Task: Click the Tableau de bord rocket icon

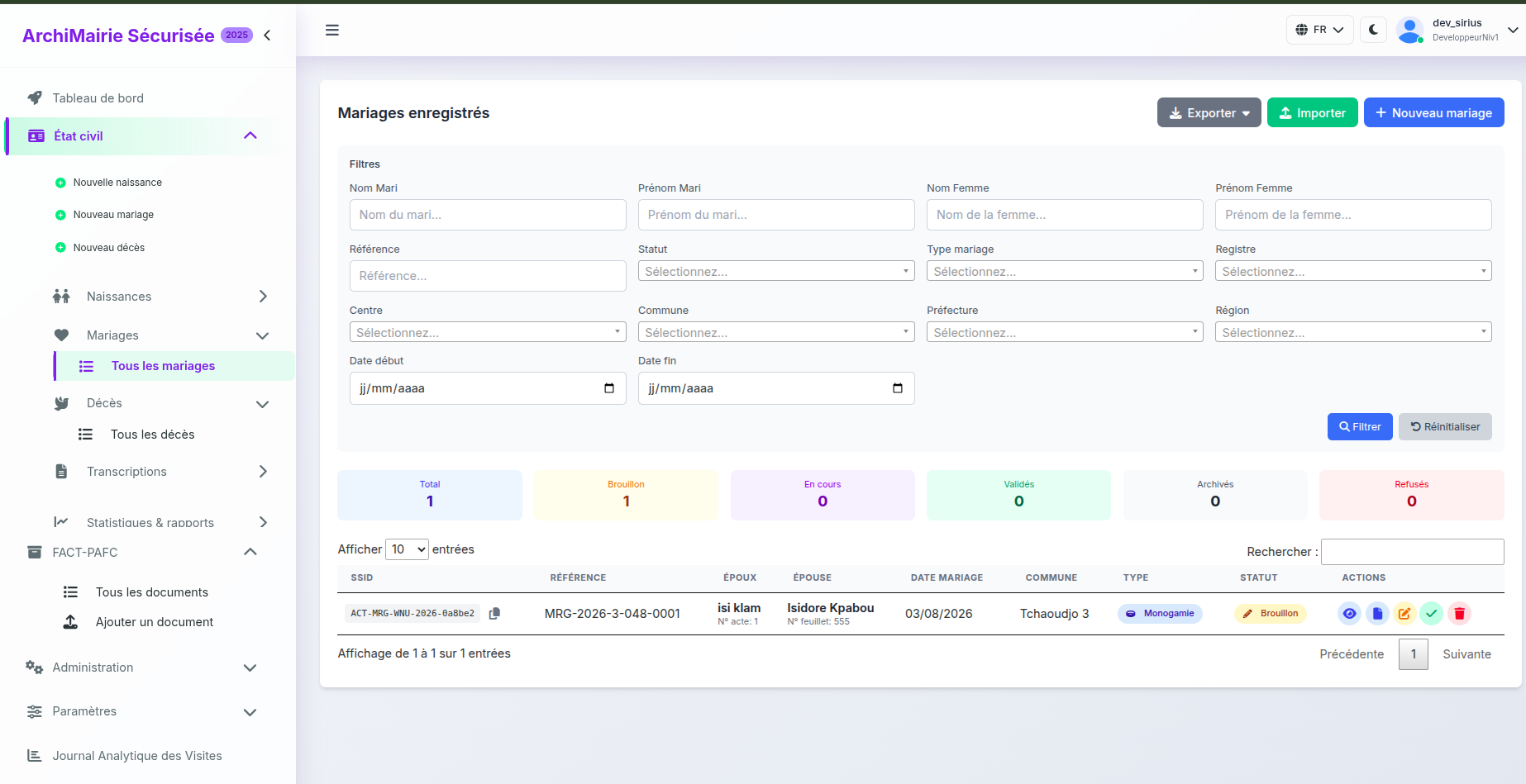Action: (x=35, y=97)
